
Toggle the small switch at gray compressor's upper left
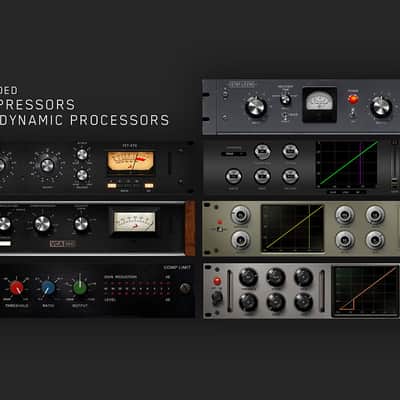pos(225,94)
